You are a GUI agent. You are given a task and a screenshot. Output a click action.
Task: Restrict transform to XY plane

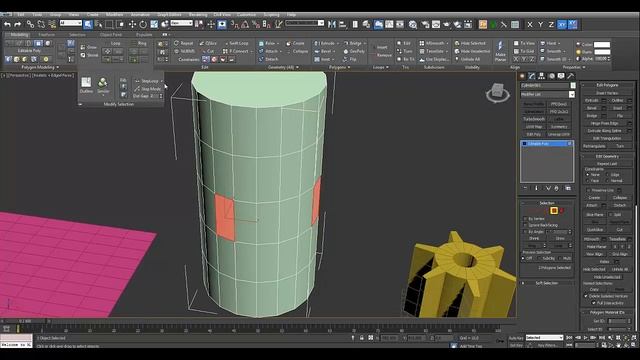(x=562, y=25)
